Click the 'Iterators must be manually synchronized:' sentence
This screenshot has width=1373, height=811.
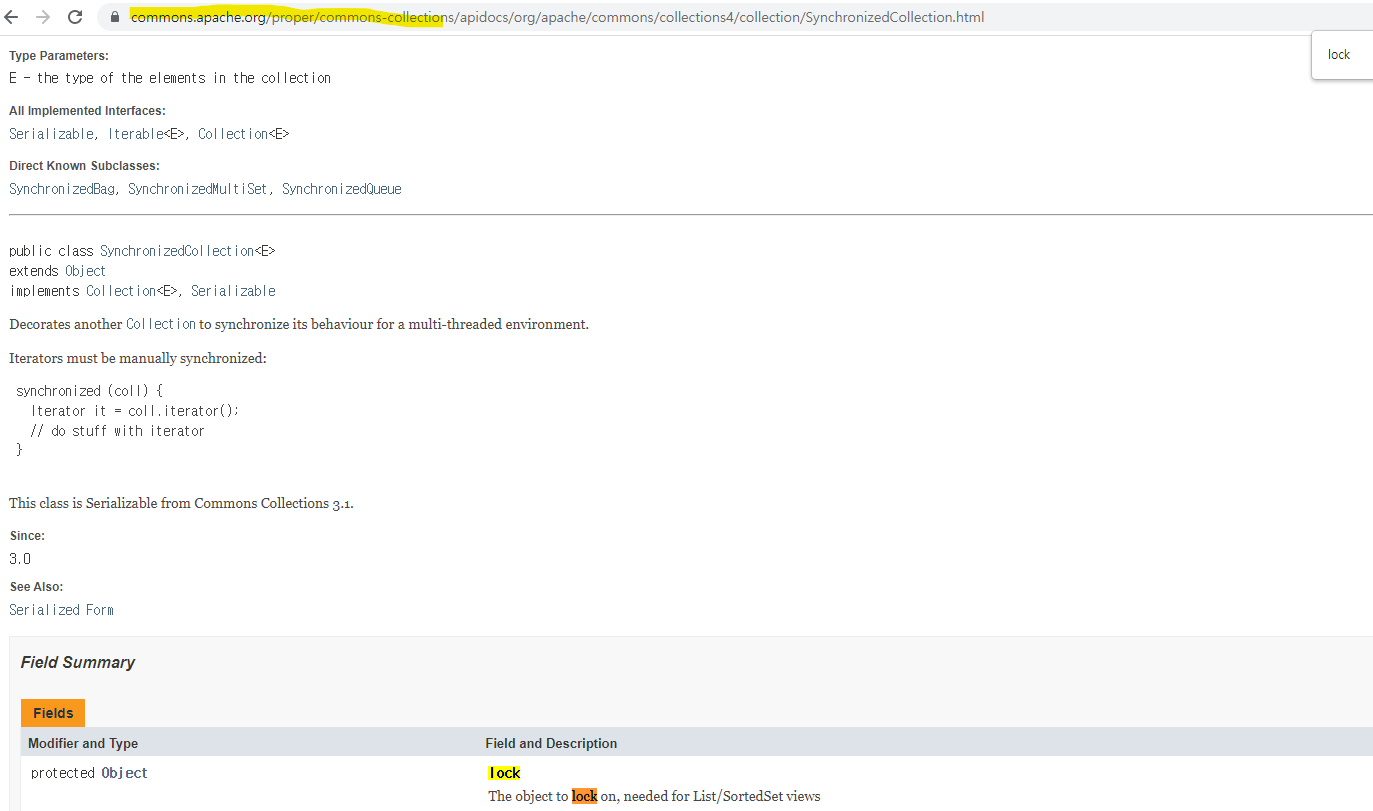(138, 358)
